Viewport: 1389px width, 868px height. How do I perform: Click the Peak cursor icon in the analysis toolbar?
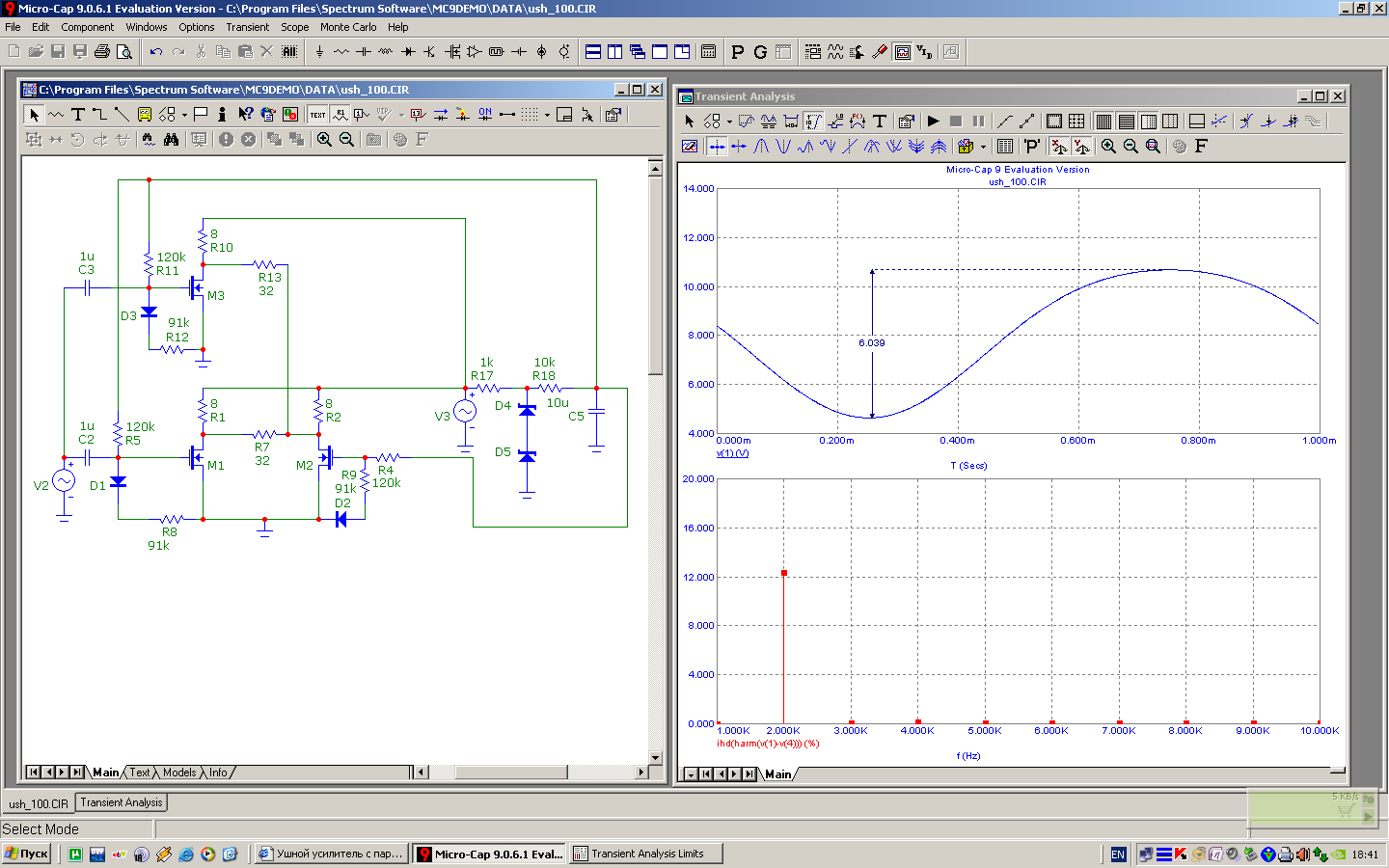tap(761, 147)
